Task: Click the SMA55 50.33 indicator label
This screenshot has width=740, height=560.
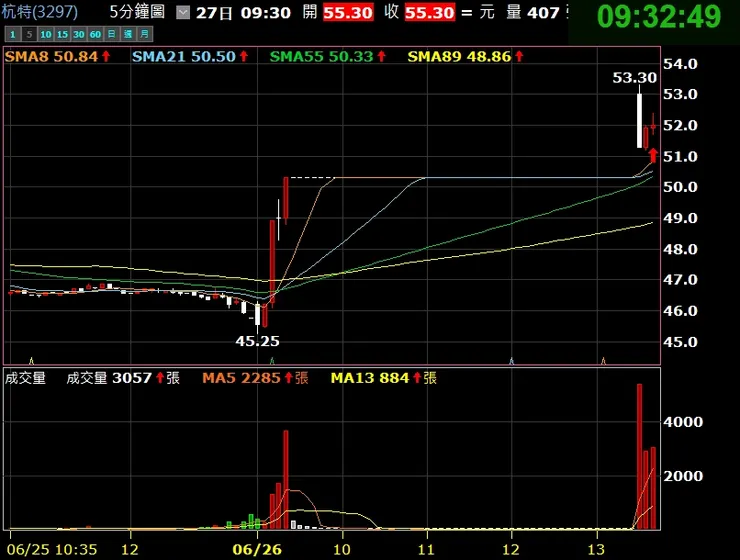Action: [x=328, y=57]
